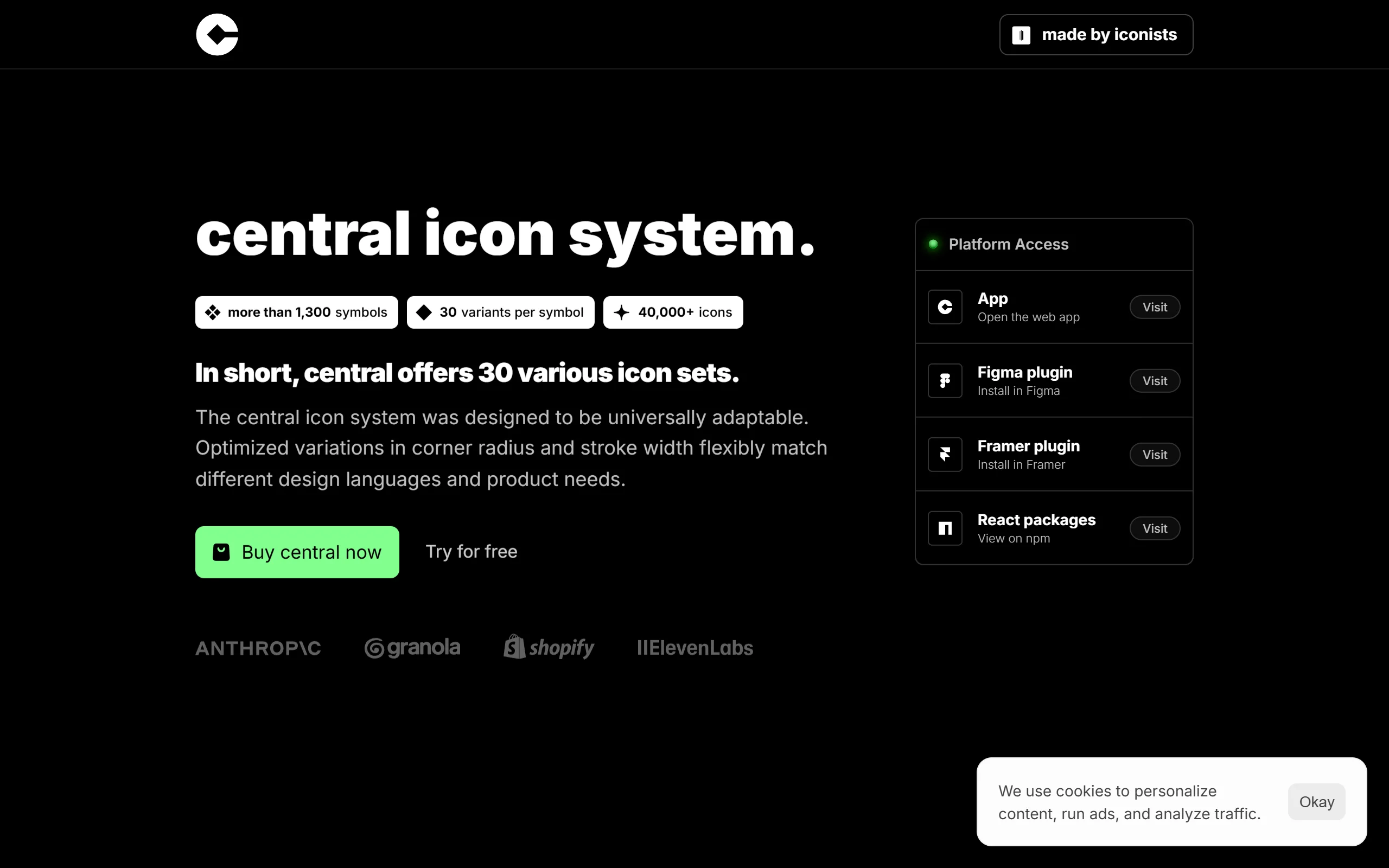This screenshot has width=1389, height=868.
Task: Visit the Figma plugin
Action: 1155,381
